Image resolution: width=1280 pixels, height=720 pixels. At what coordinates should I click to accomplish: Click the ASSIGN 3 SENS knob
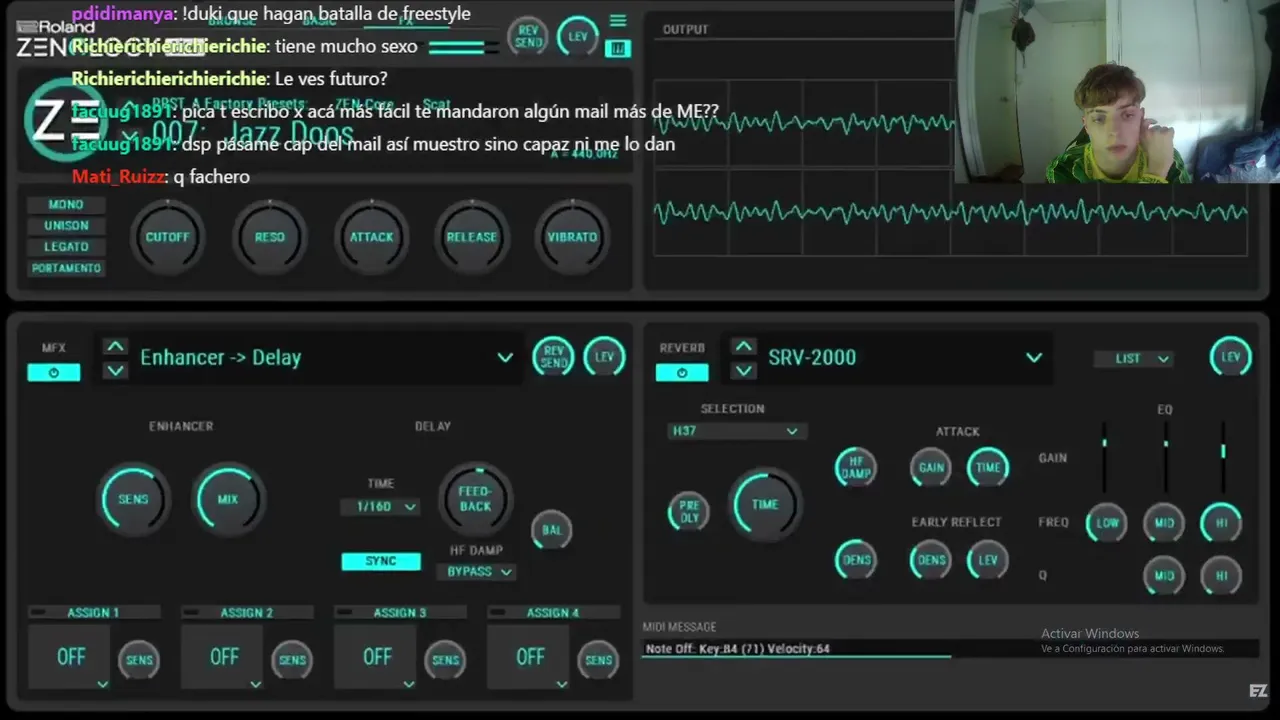tap(445, 660)
